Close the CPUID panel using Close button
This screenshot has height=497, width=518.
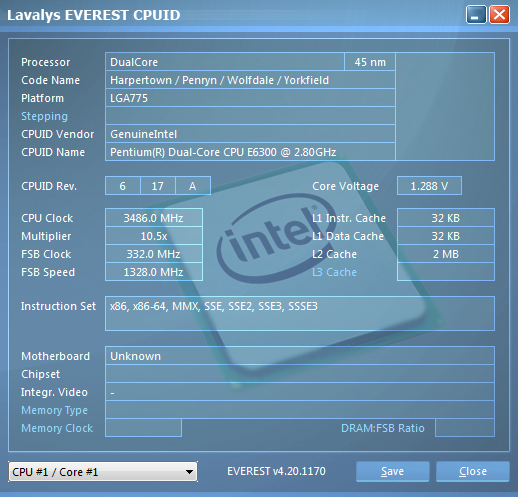click(x=473, y=471)
